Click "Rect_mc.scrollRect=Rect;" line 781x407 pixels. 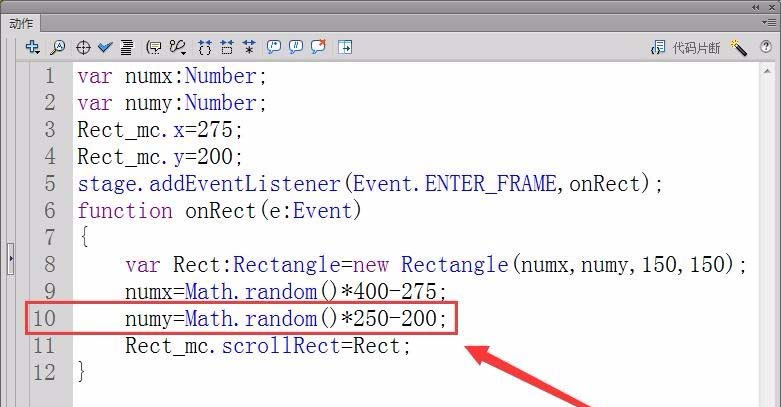(268, 345)
